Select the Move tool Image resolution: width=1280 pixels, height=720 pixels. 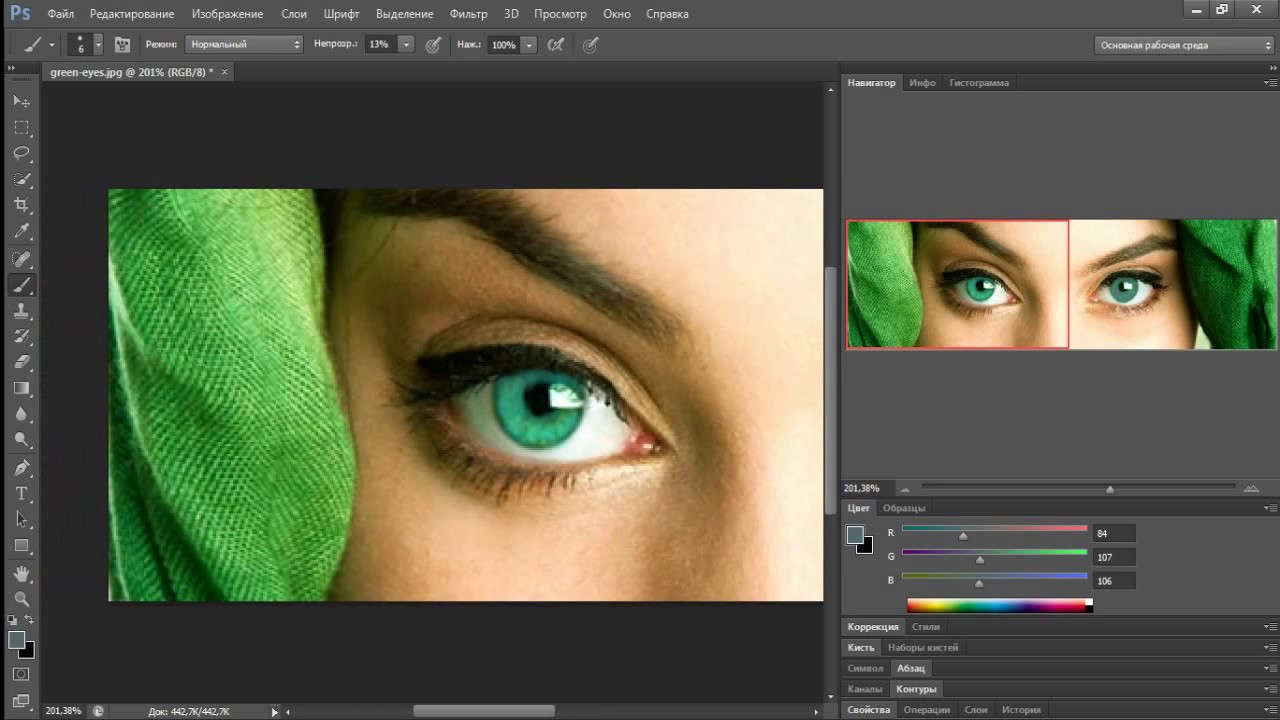point(21,101)
